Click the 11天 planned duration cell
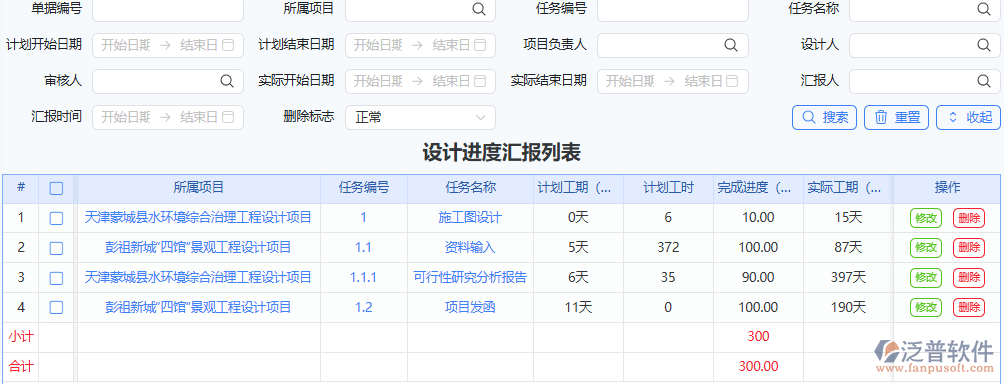The width and height of the screenshot is (1004, 384). pos(578,307)
